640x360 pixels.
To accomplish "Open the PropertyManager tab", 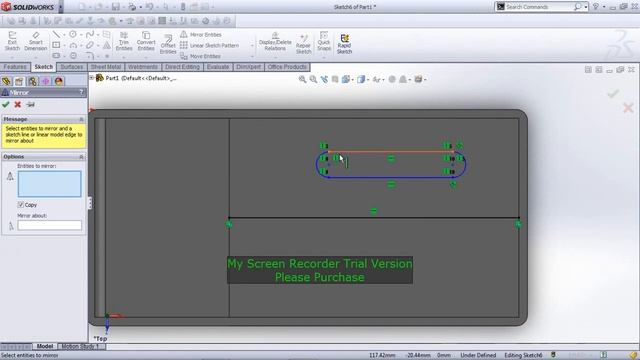I will click(x=19, y=81).
